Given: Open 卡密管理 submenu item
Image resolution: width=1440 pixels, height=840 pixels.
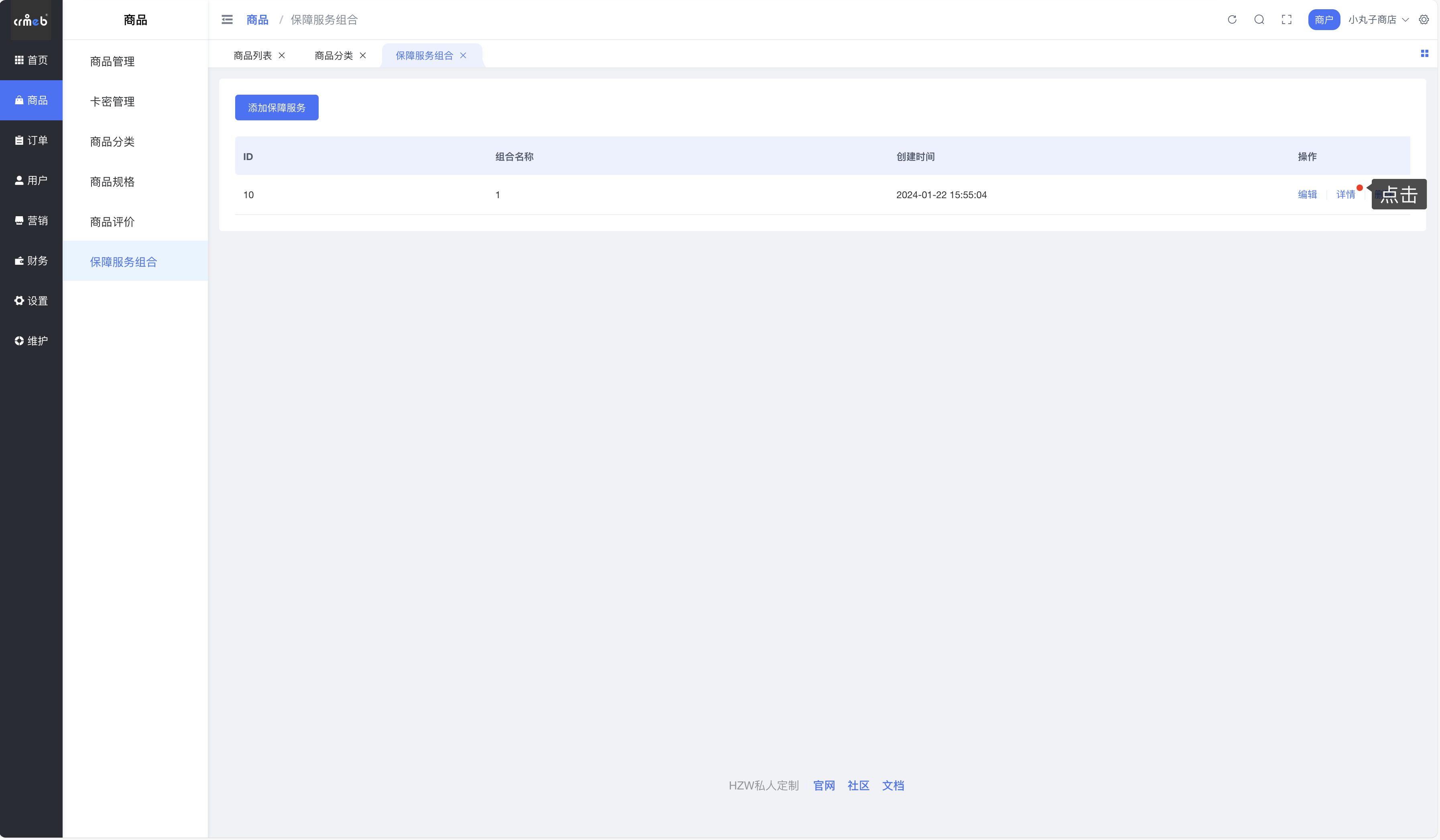Looking at the screenshot, I should click(x=112, y=101).
